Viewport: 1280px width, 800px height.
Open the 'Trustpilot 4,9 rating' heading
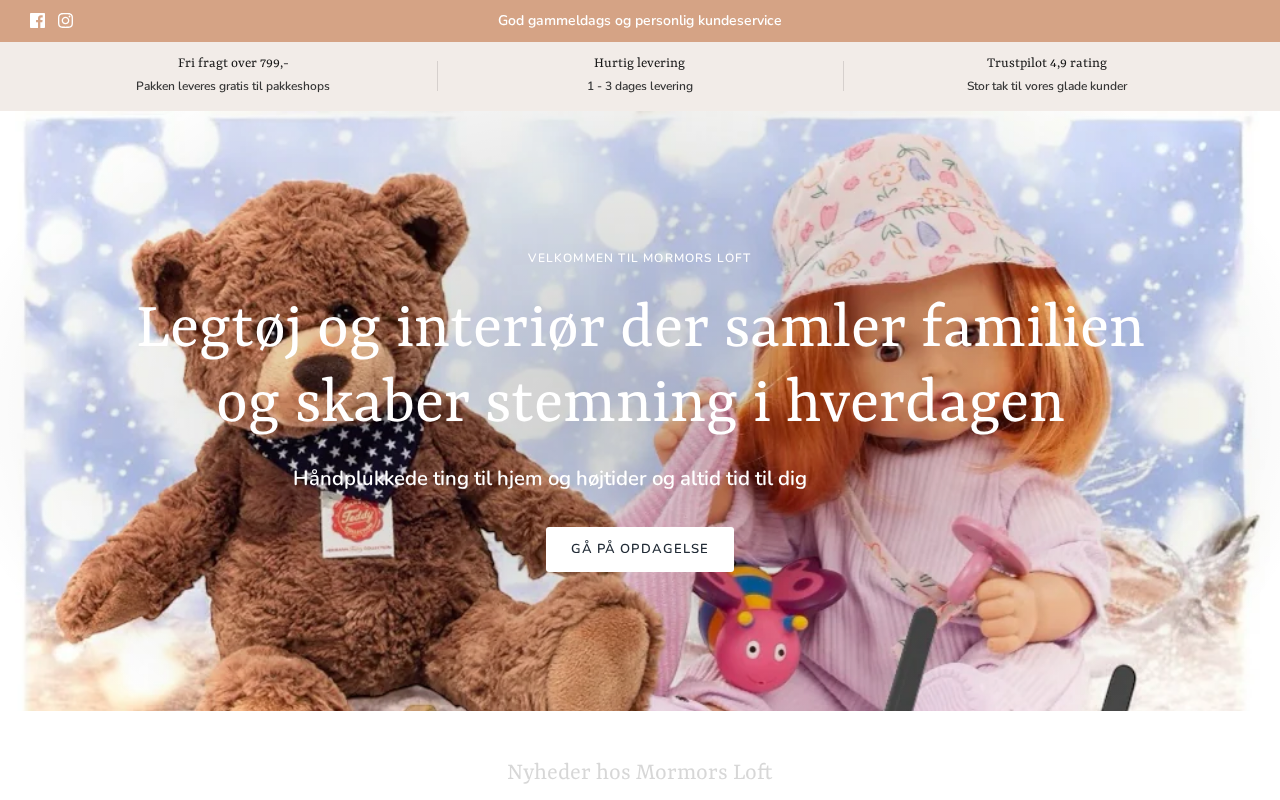click(1047, 64)
